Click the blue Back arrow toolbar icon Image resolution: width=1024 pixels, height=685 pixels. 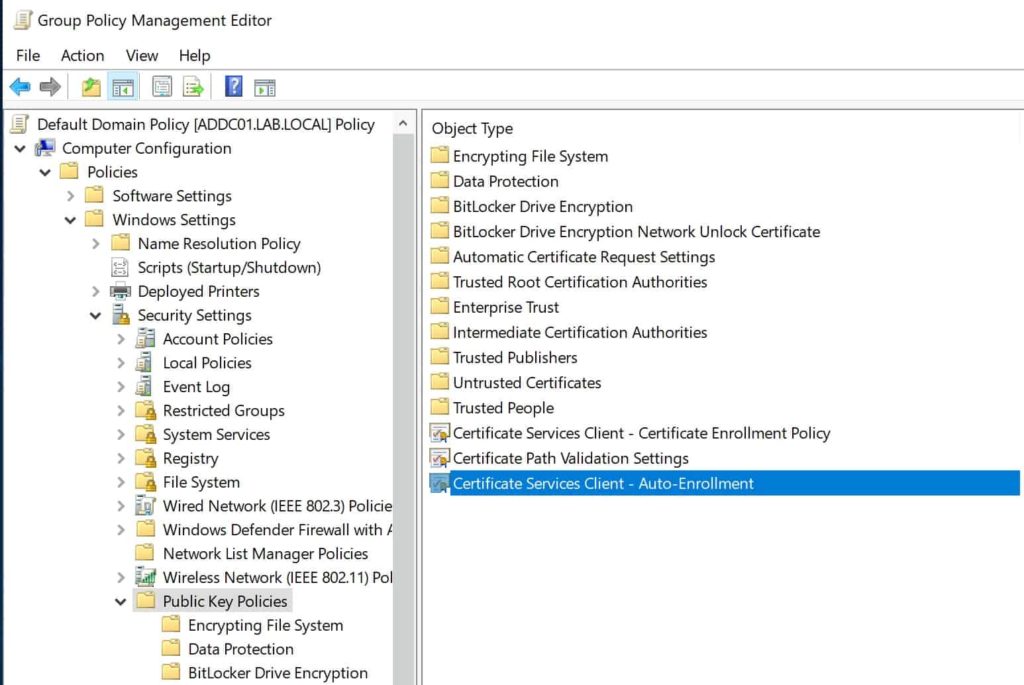(x=20, y=87)
